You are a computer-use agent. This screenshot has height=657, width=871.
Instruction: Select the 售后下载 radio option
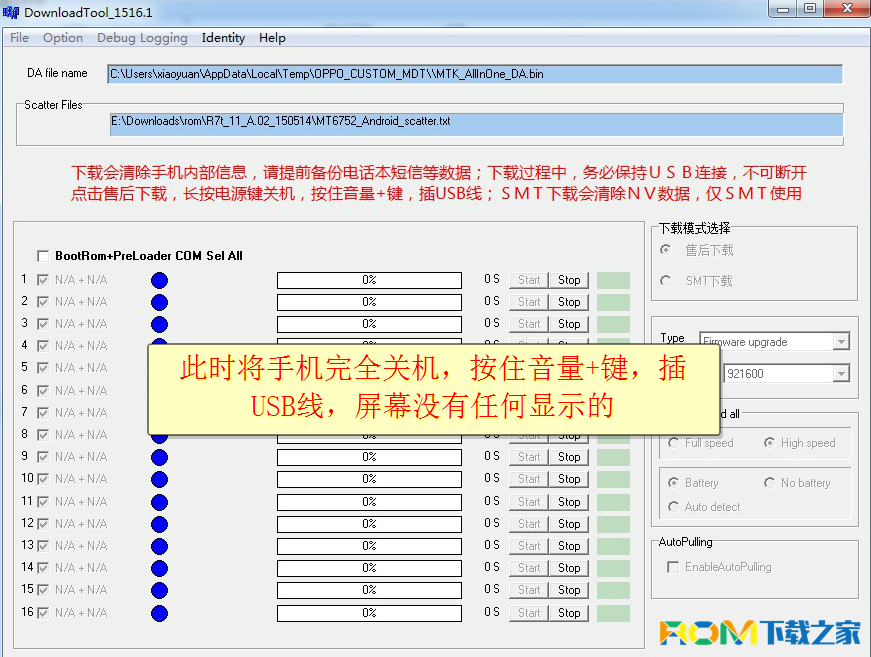coord(665,250)
